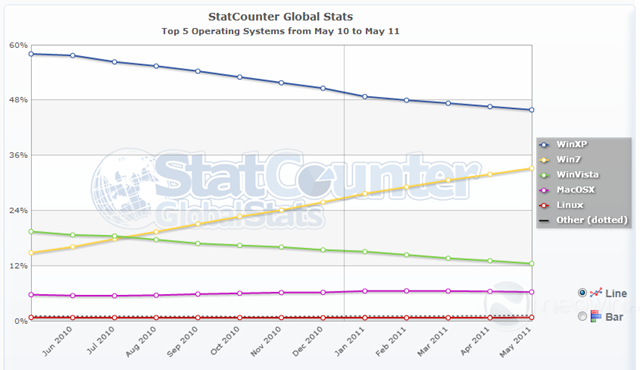The height and width of the screenshot is (370, 640).
Task: Click the bar chart icon beside Bar
Action: coord(596,316)
